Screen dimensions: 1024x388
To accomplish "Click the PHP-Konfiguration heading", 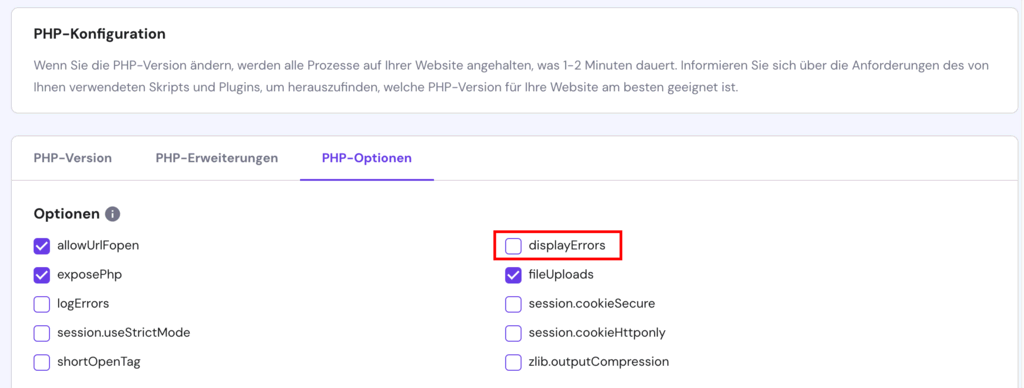I will click(x=99, y=34).
